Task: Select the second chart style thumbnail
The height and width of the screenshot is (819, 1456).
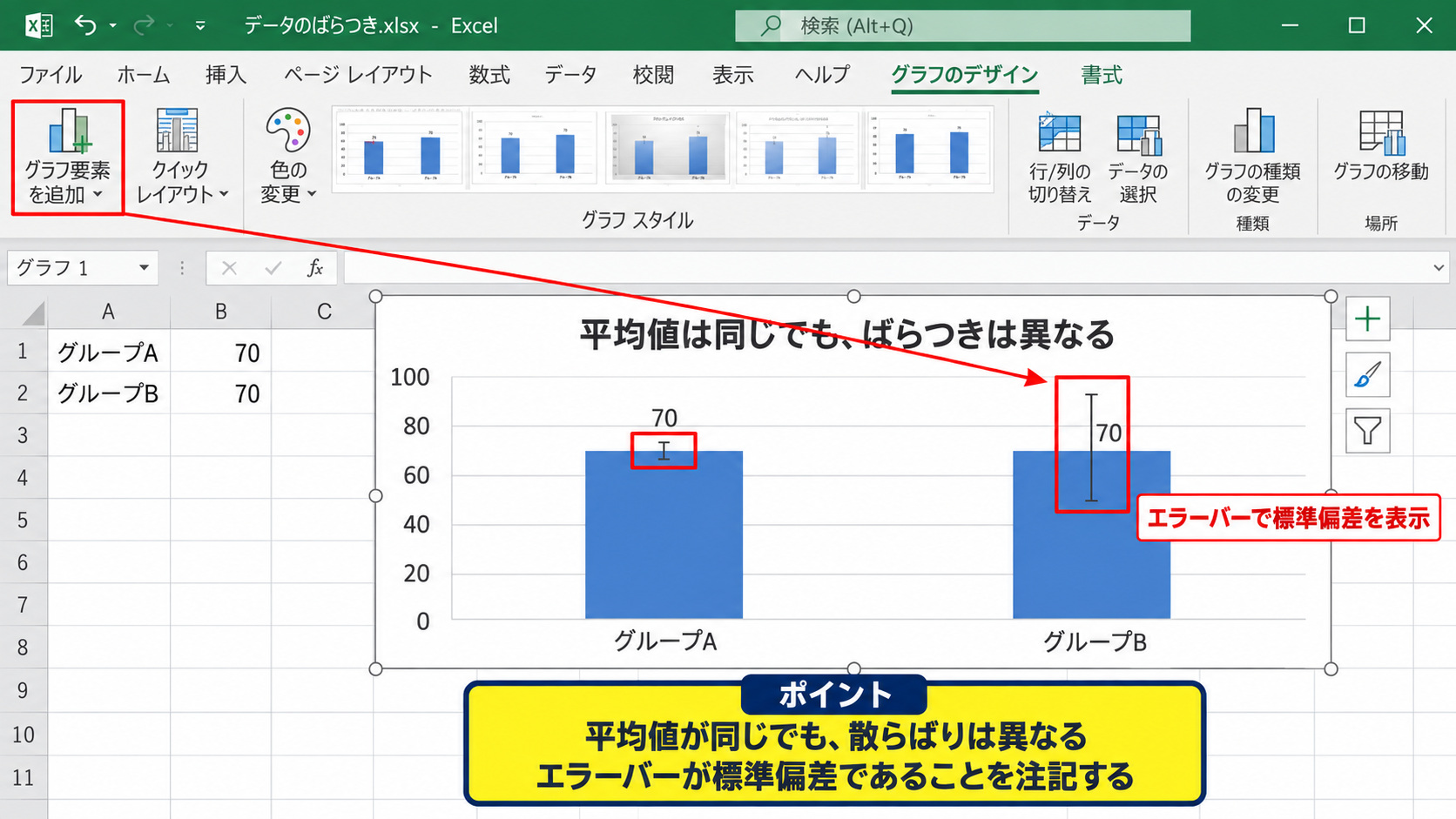Action: coord(534,147)
